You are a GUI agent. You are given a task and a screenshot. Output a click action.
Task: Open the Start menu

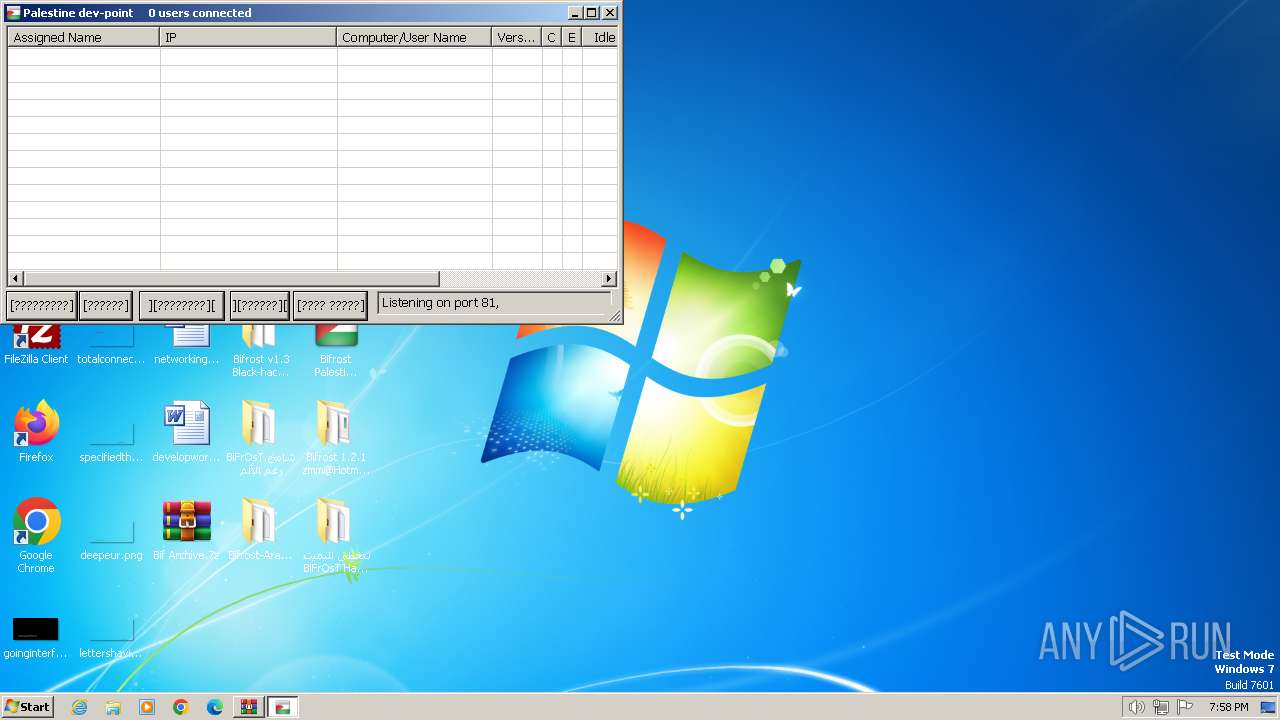[28, 707]
